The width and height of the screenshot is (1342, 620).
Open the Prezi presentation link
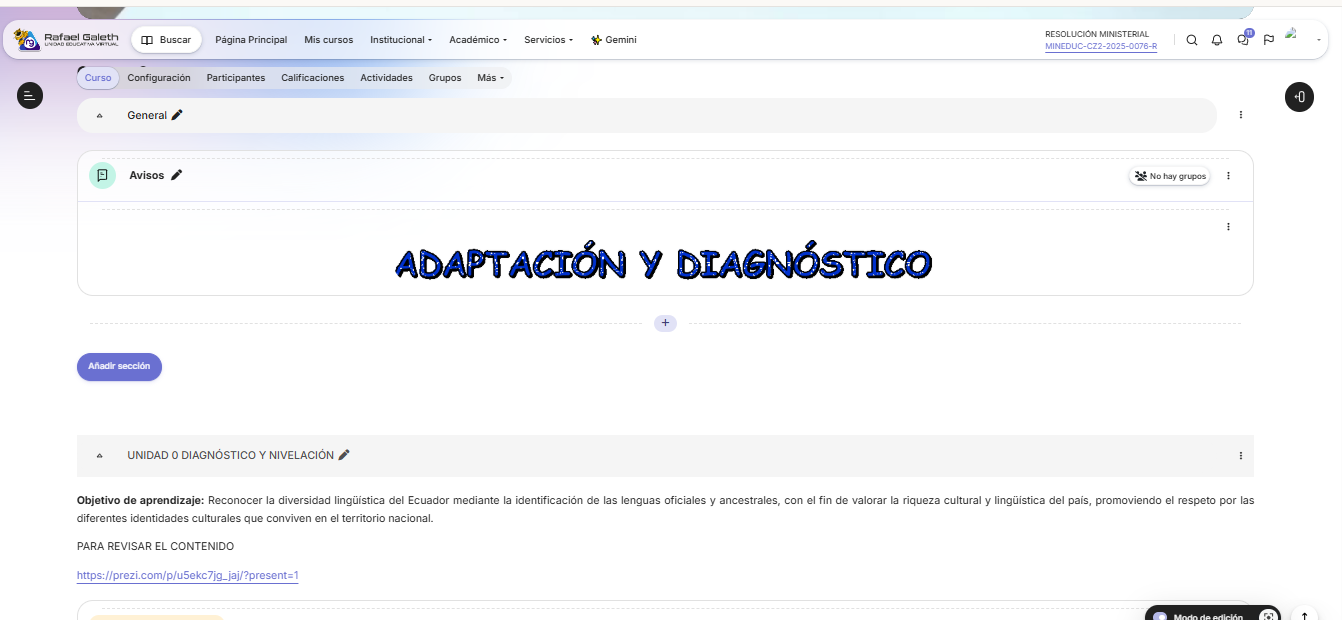pos(187,575)
